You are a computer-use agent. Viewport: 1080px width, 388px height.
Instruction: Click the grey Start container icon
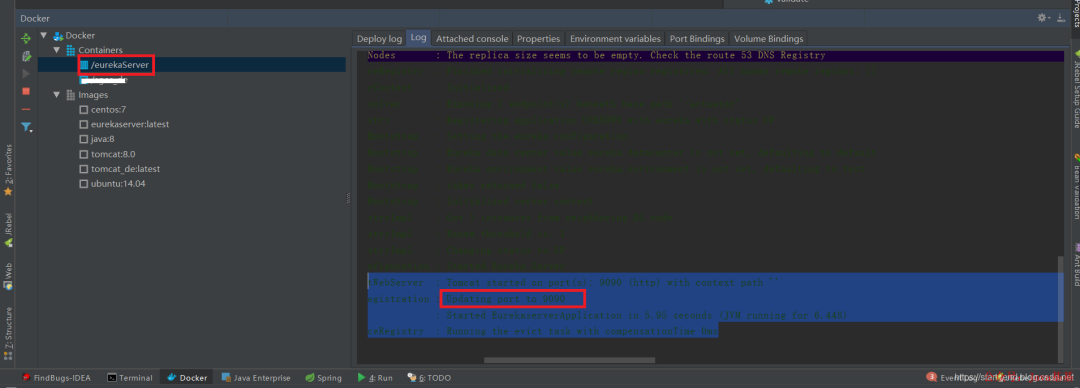pyautogui.click(x=26, y=73)
